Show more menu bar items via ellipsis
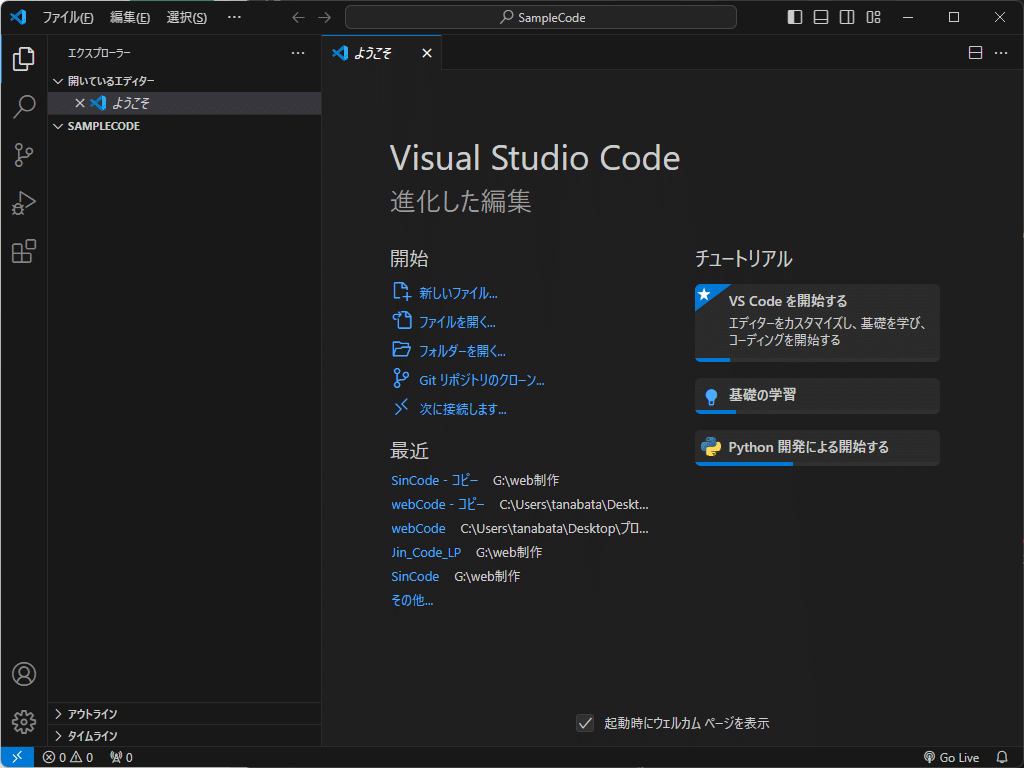This screenshot has width=1024, height=768. [x=234, y=17]
